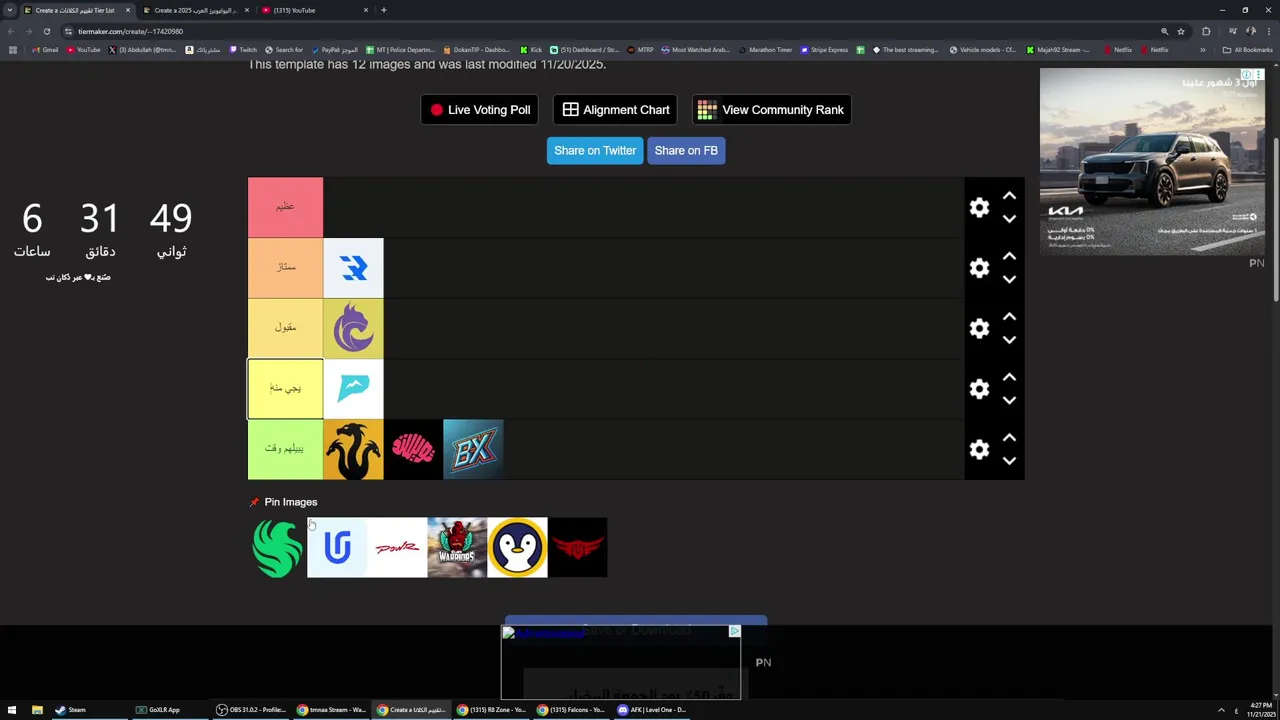Pick the red winged logo on black
1280x720 pixels.
point(577,547)
